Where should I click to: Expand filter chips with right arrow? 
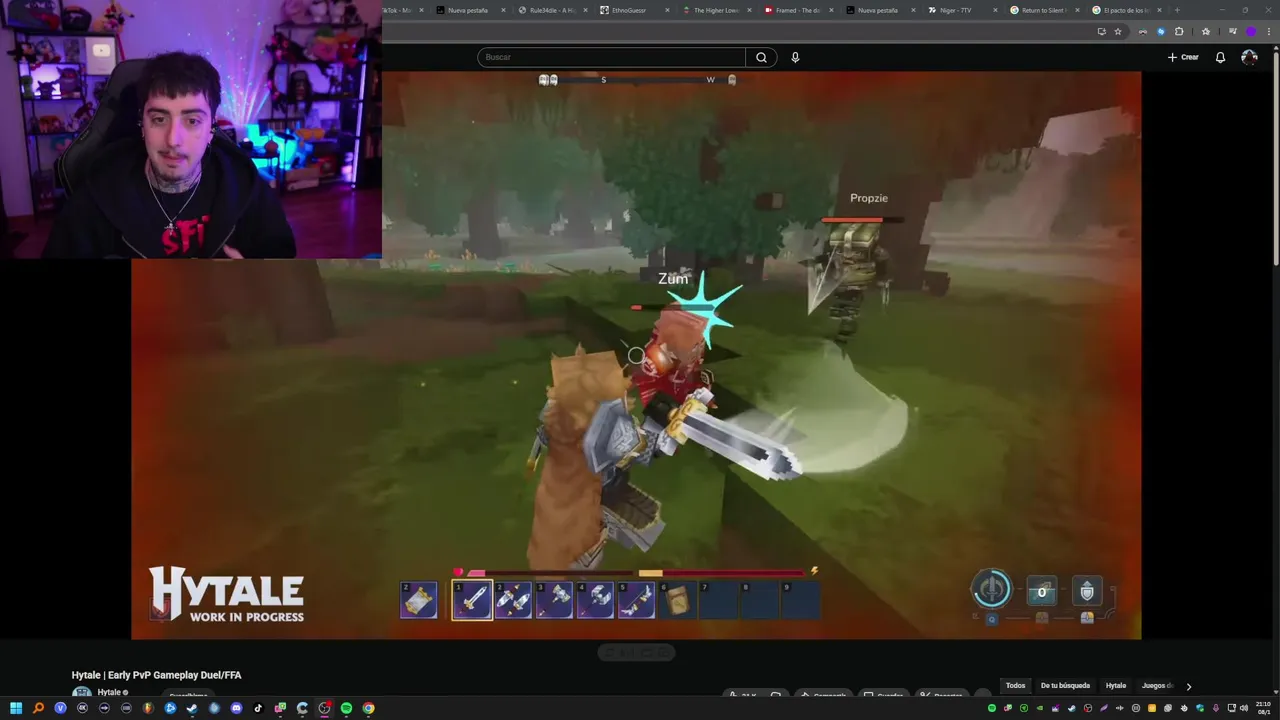(x=1188, y=686)
